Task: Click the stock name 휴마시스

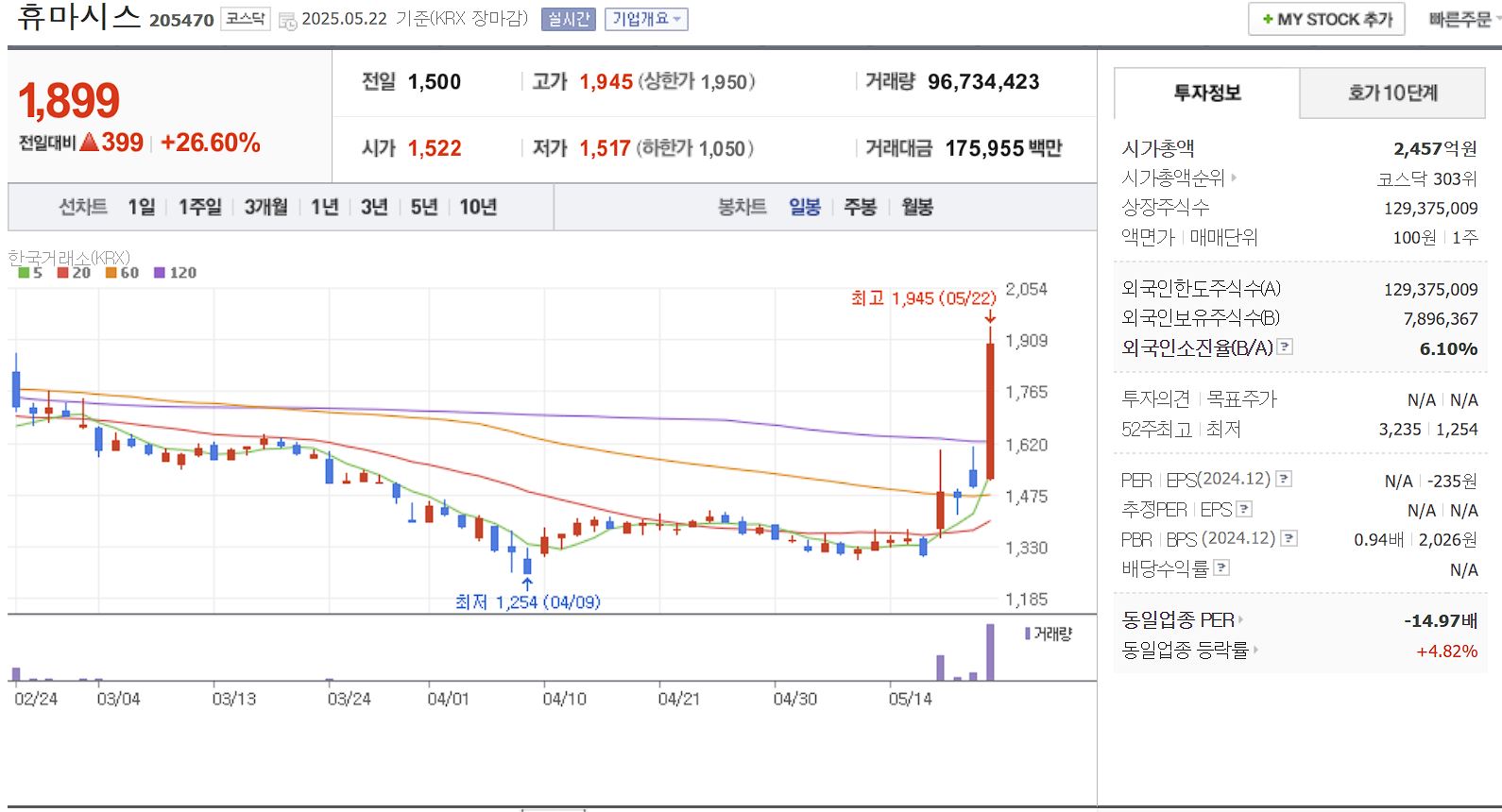Action: (79, 17)
